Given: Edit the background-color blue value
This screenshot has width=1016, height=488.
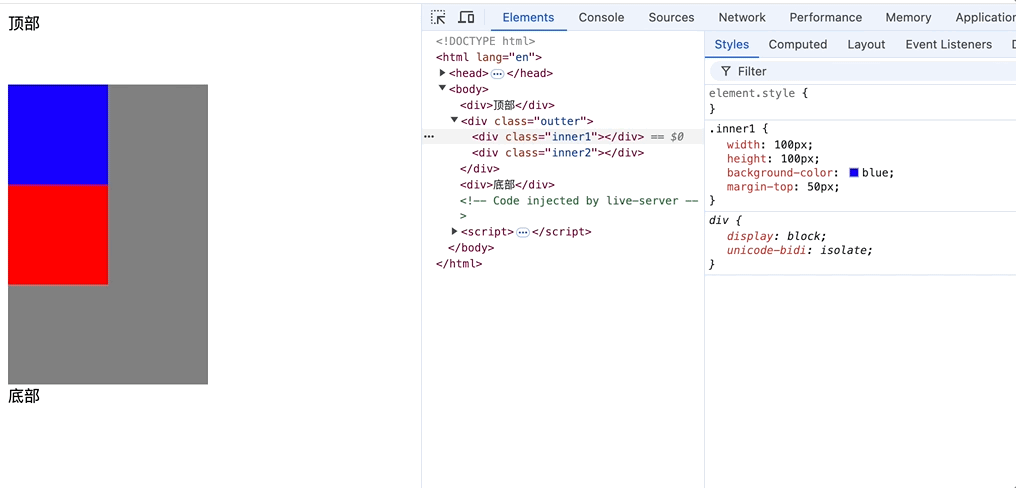Looking at the screenshot, I should (x=875, y=173).
